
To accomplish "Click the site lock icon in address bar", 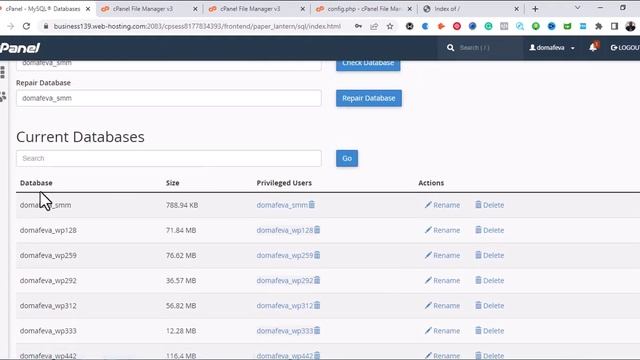I will (x=46, y=26).
